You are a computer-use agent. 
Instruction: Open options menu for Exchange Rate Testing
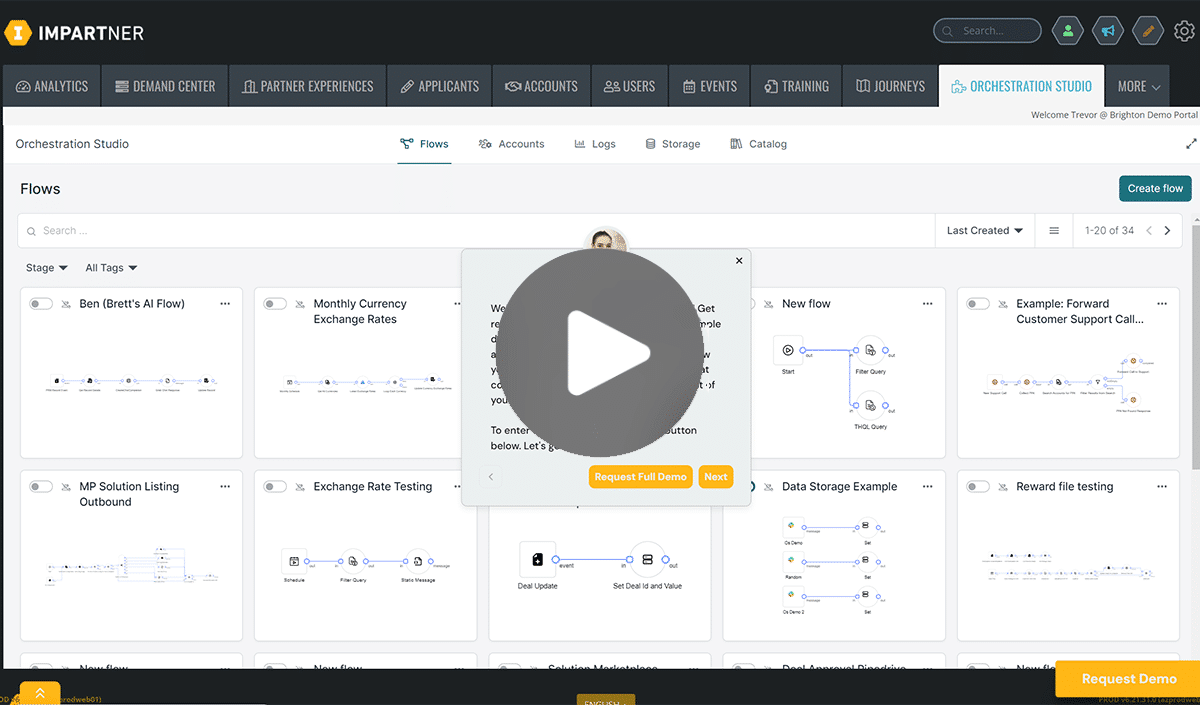pos(459,487)
